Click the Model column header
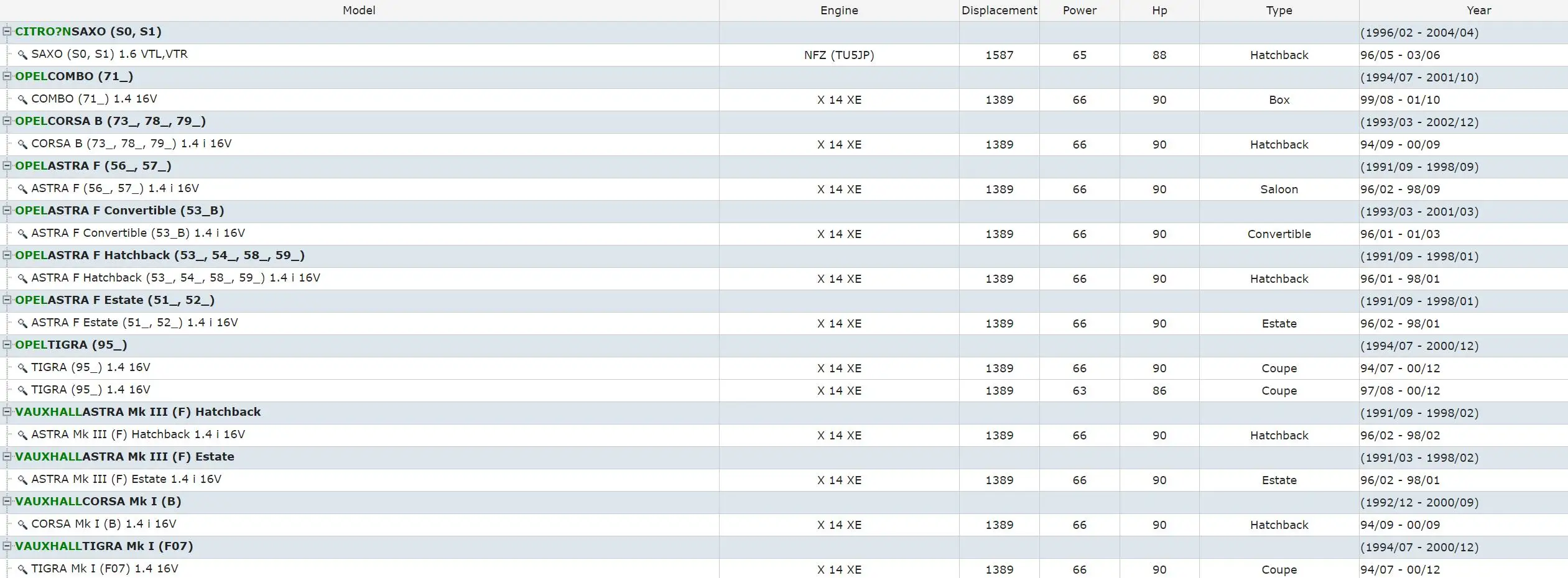The width and height of the screenshot is (1568, 578). 359,11
